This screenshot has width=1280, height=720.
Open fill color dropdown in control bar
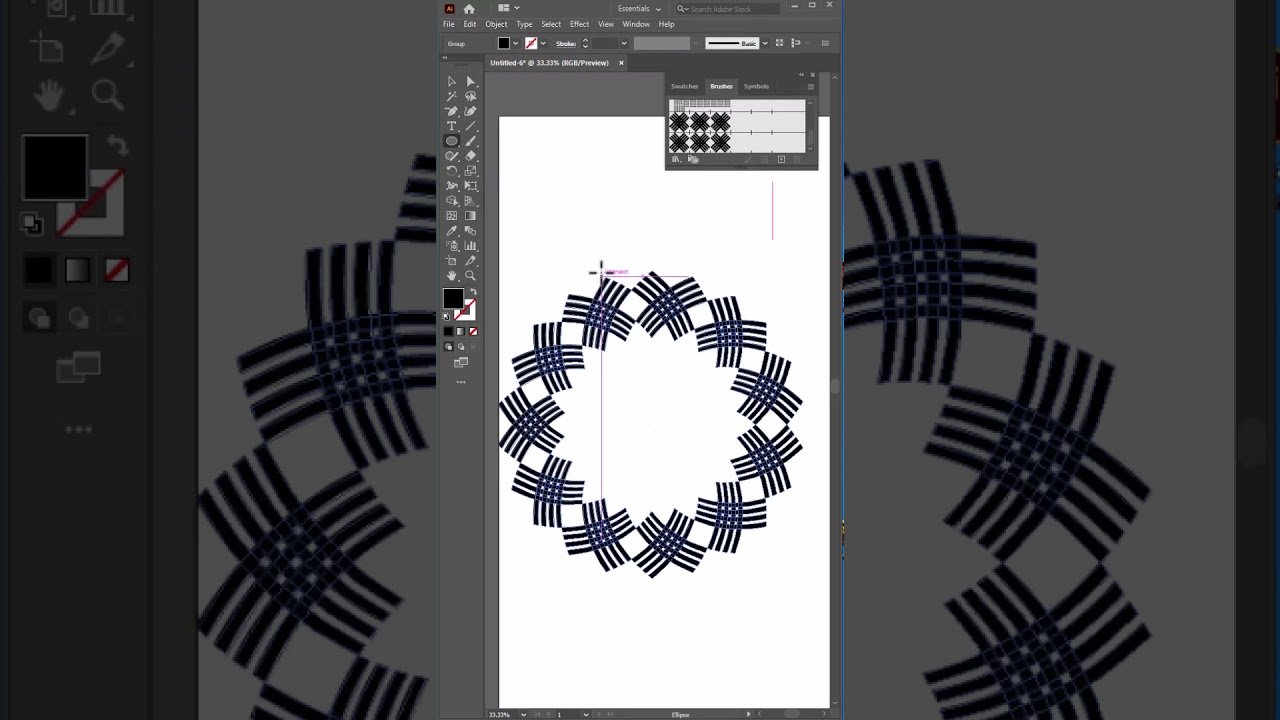pos(516,43)
